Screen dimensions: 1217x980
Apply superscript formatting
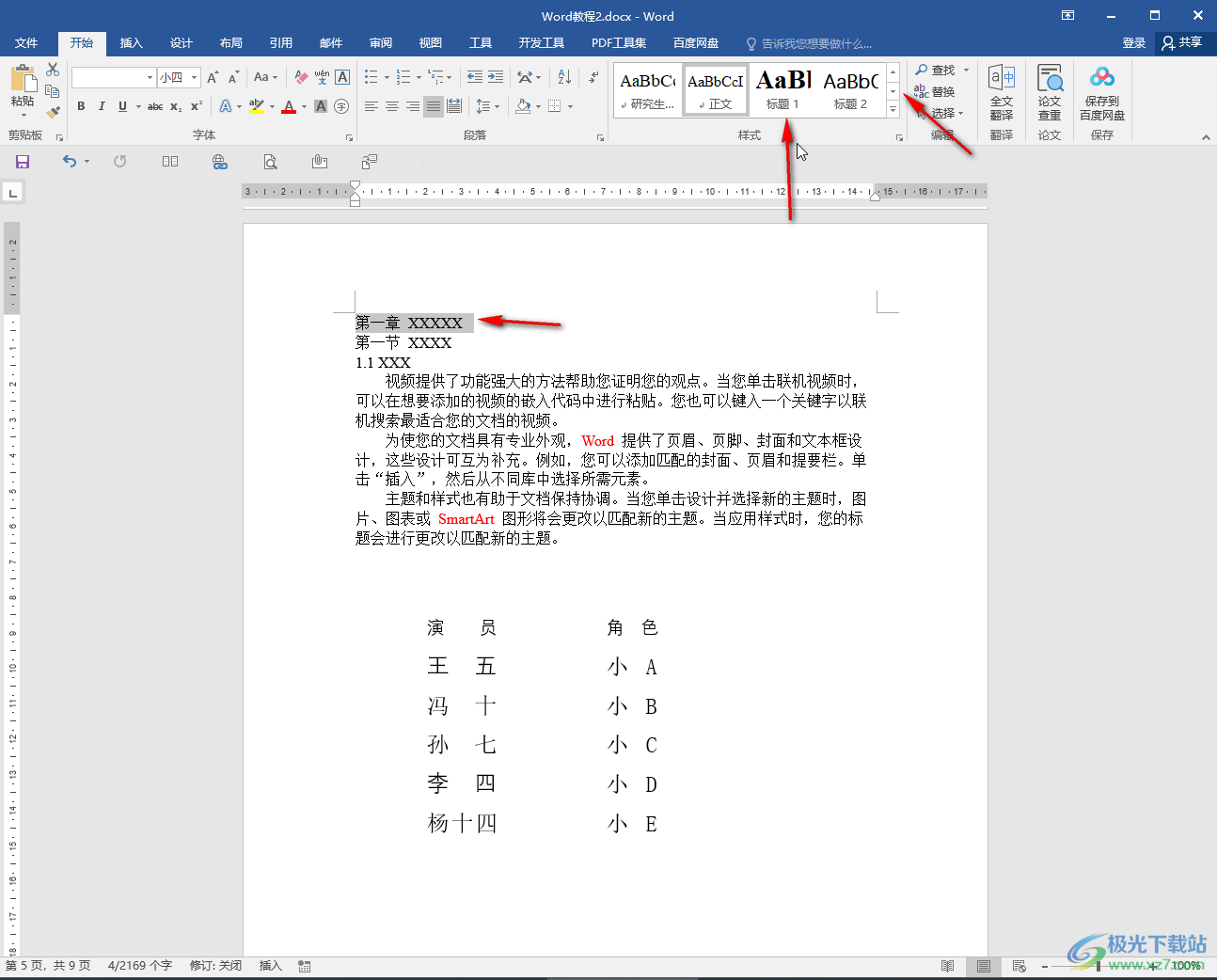(197, 106)
